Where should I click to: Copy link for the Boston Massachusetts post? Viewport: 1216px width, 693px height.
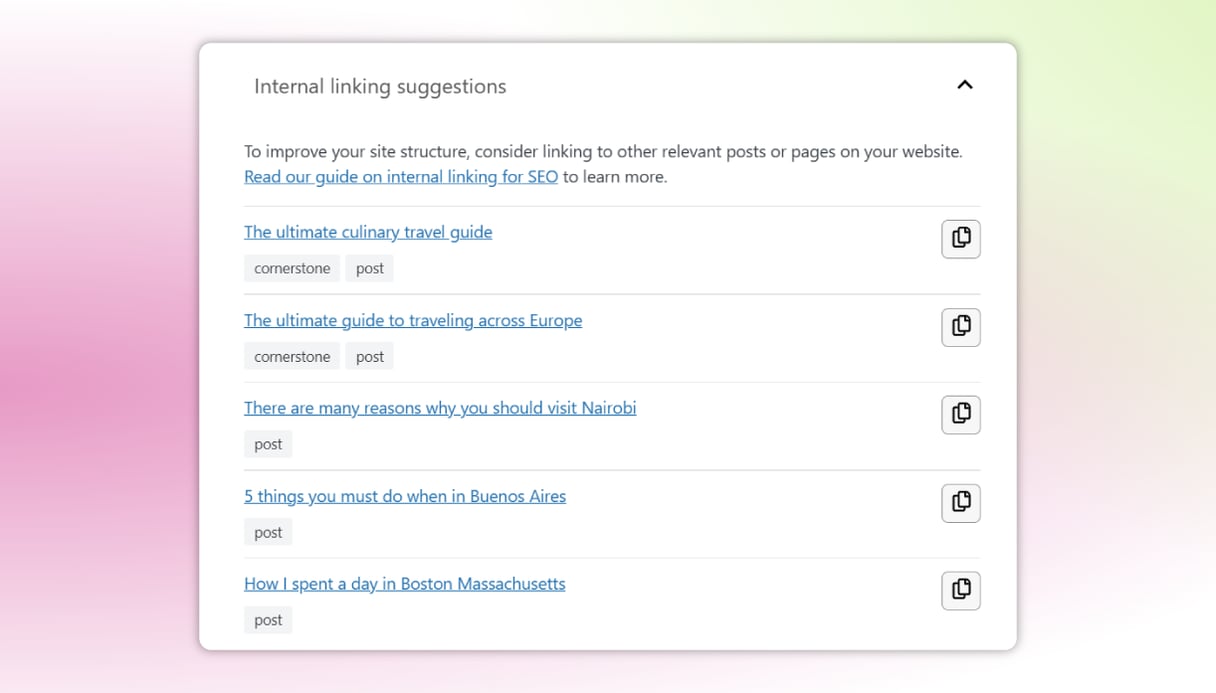[960, 591]
